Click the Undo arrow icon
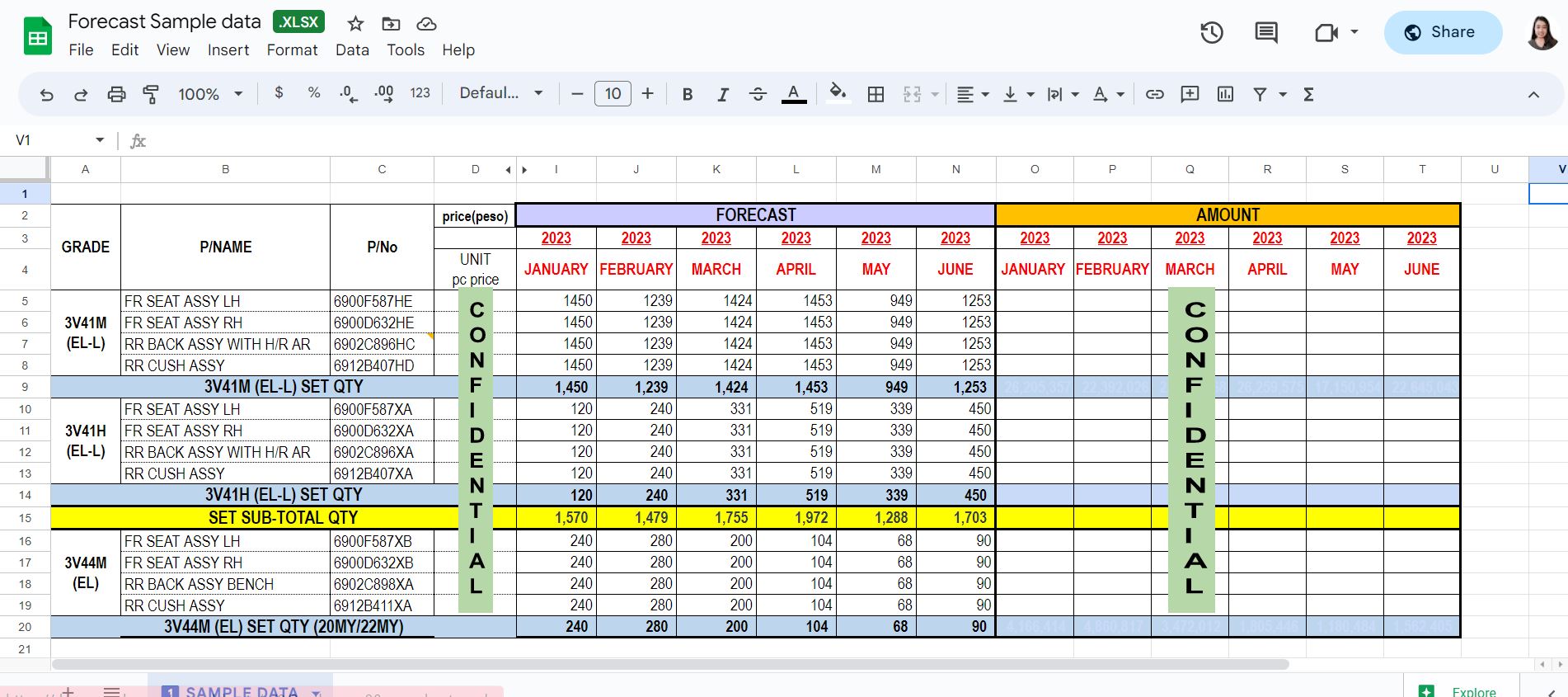 pos(46,94)
